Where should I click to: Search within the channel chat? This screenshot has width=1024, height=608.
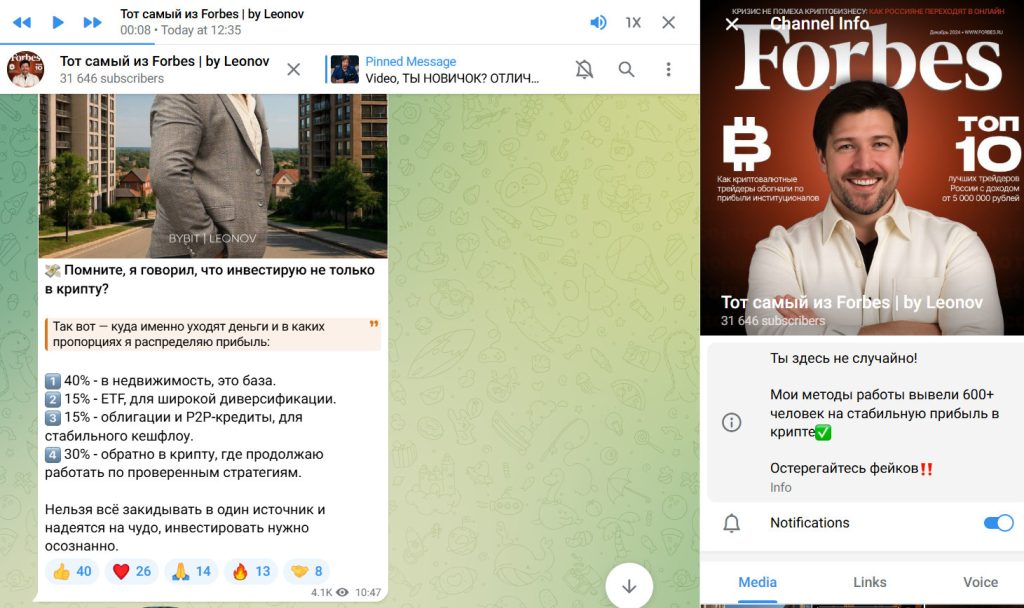coord(626,69)
